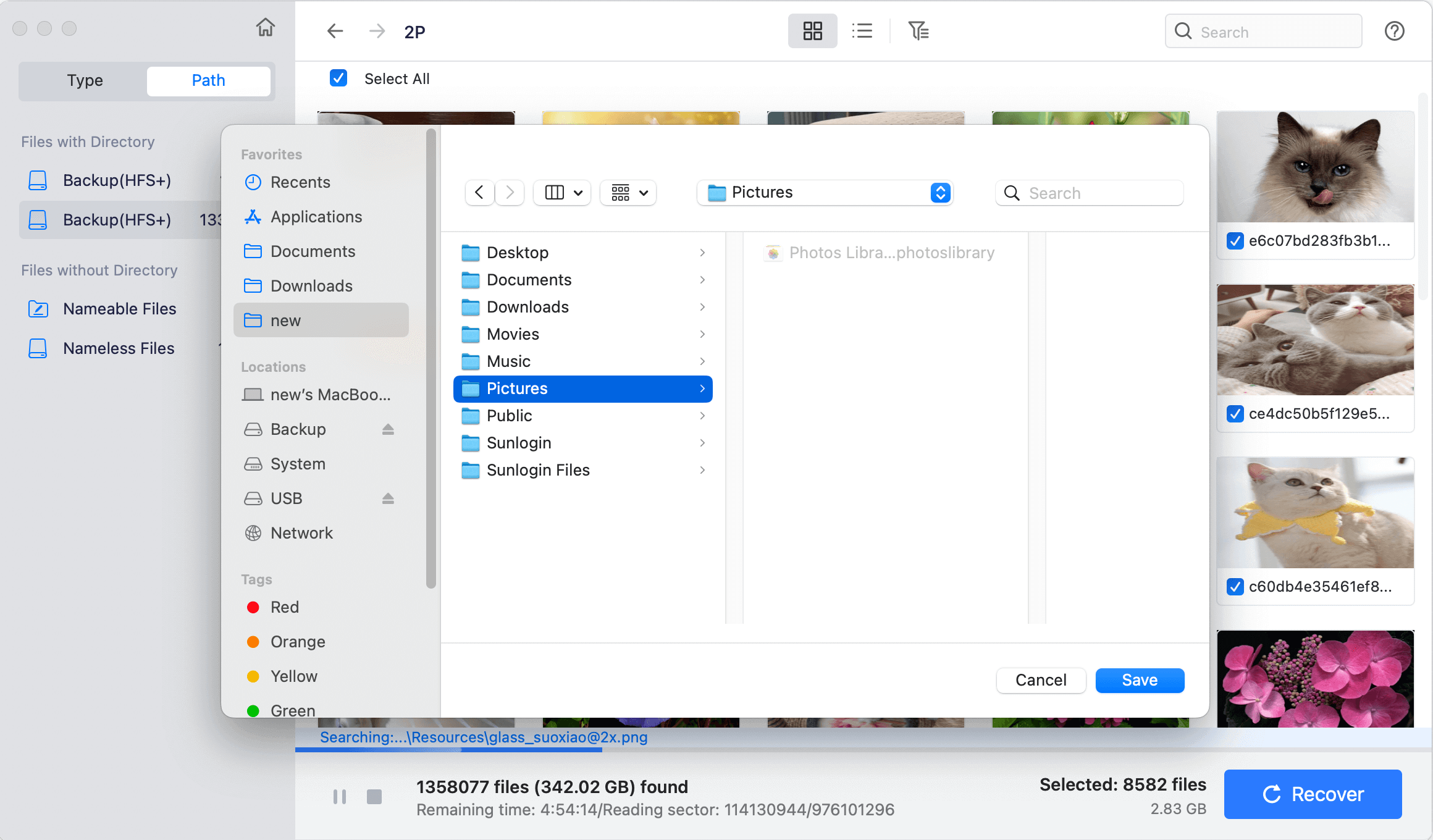The image size is (1433, 840).
Task: Click the Save button
Action: [1140, 680]
